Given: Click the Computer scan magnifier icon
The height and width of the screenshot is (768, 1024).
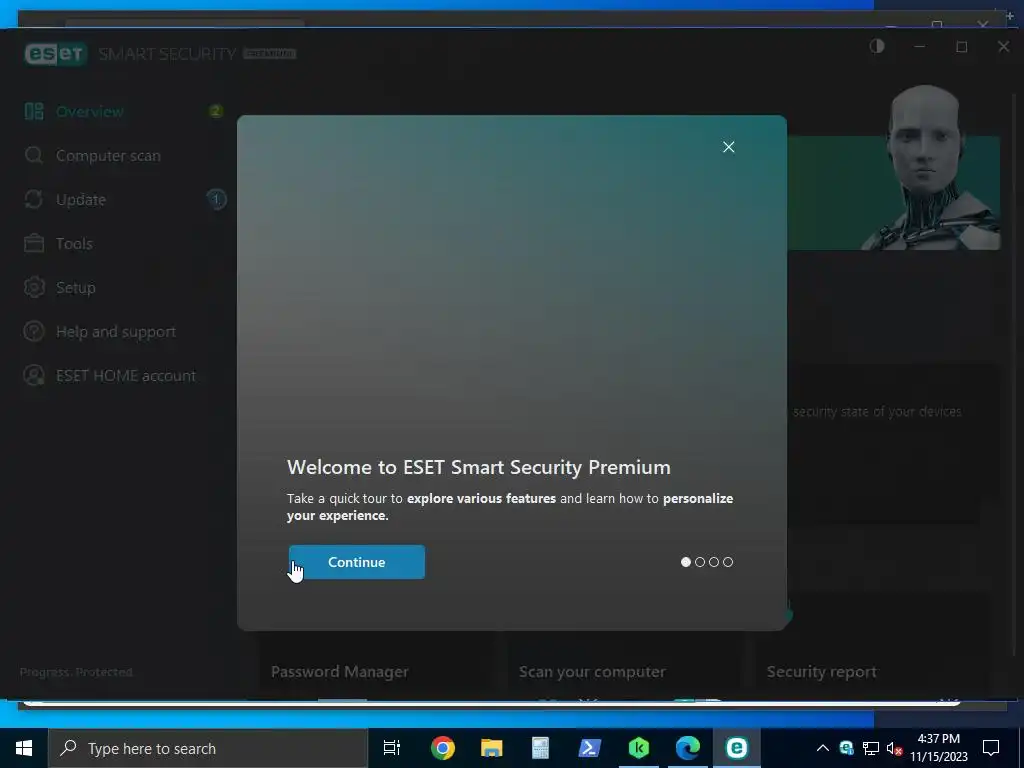Looking at the screenshot, I should pyautogui.click(x=34, y=155).
